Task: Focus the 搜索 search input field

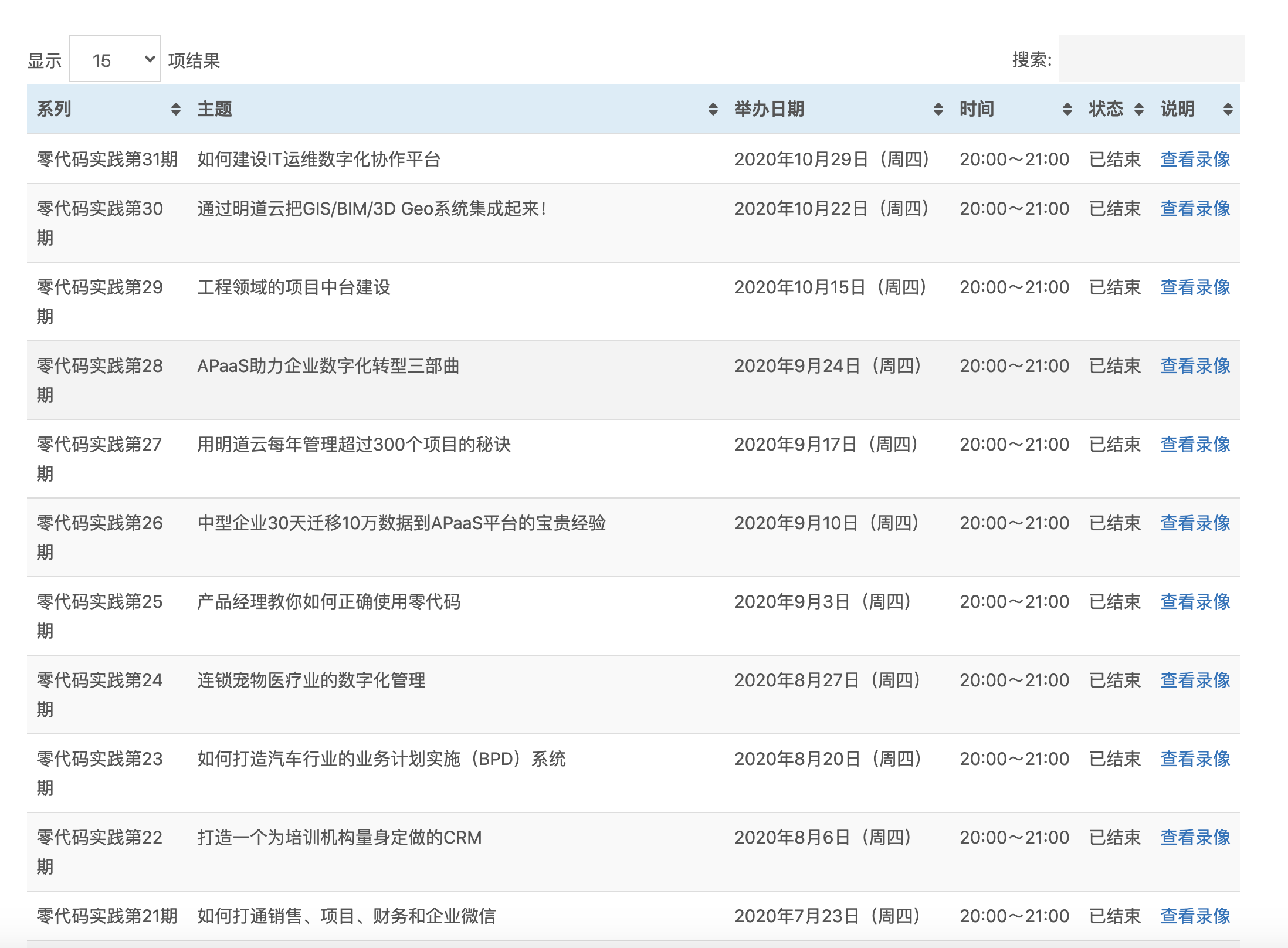Action: [1151, 59]
